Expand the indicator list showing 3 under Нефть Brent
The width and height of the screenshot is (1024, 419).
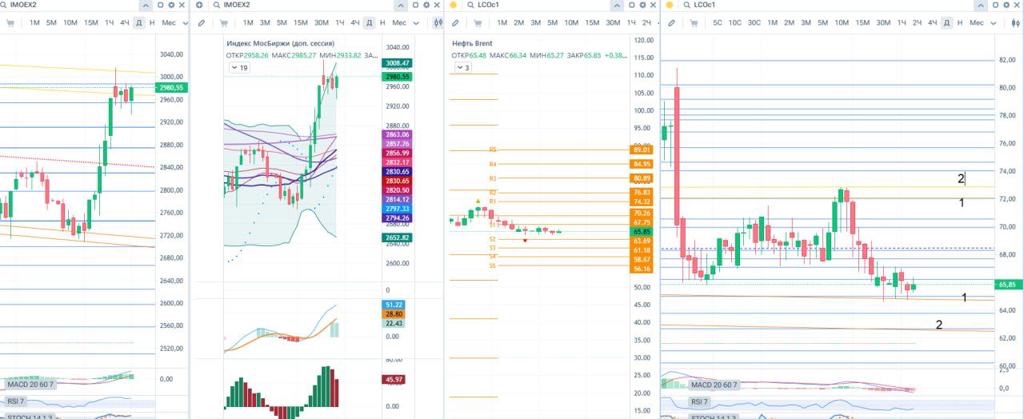pyautogui.click(x=463, y=68)
